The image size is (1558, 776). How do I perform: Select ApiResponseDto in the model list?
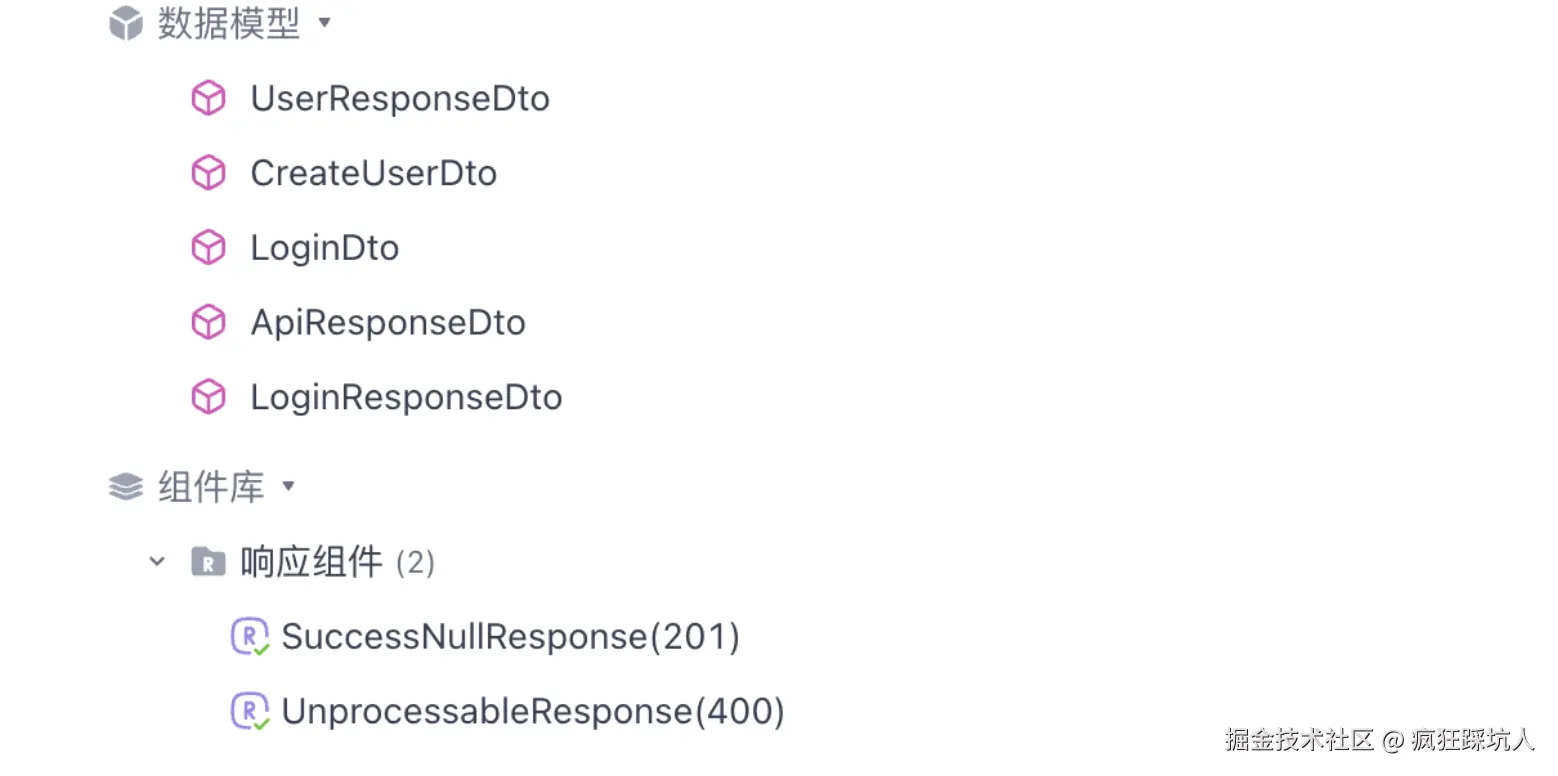tap(388, 322)
